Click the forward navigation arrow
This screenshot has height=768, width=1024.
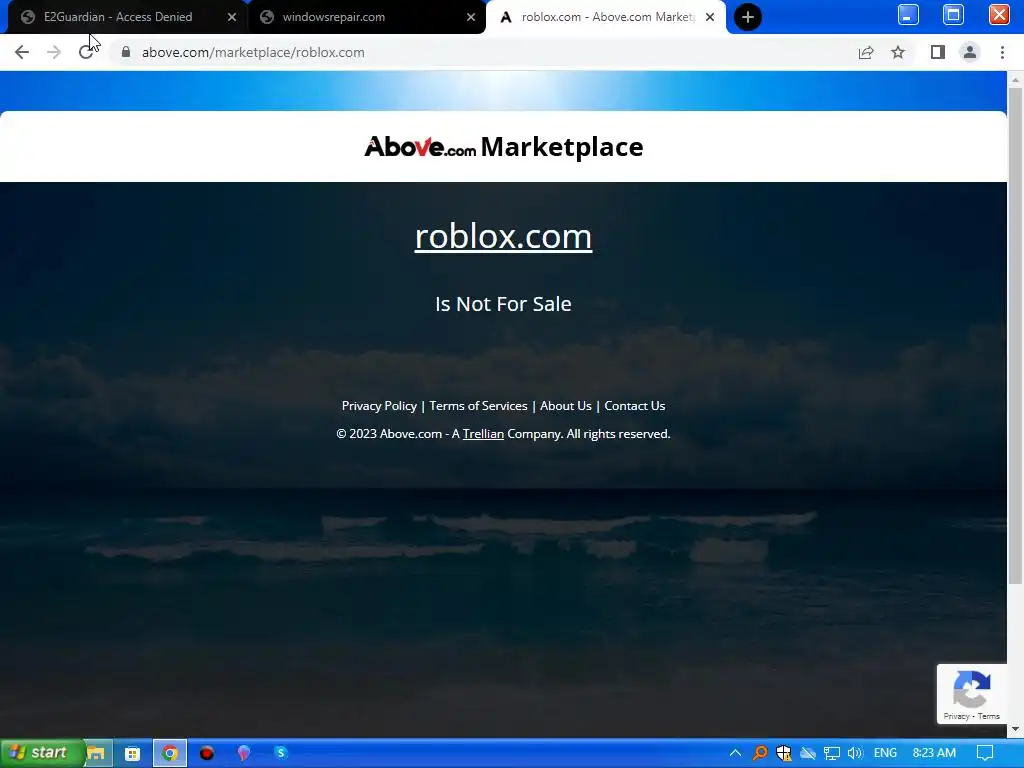click(54, 52)
